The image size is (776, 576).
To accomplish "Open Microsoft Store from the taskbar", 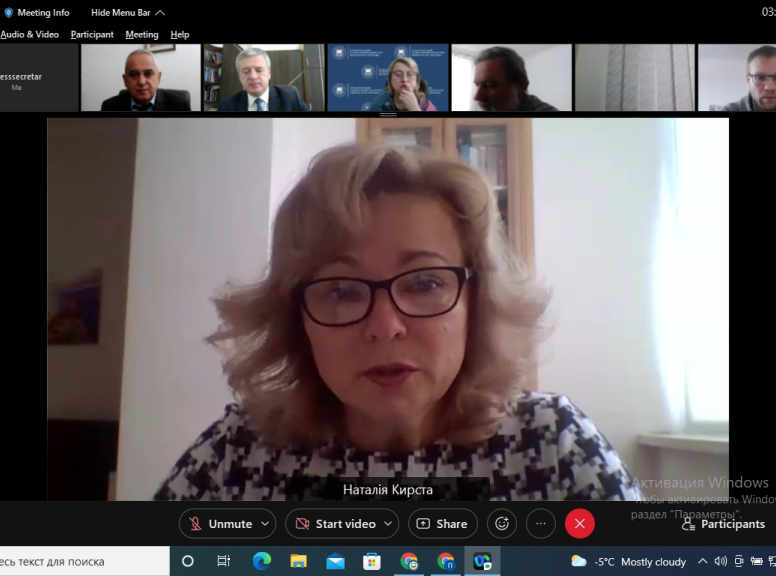I will tap(372, 561).
